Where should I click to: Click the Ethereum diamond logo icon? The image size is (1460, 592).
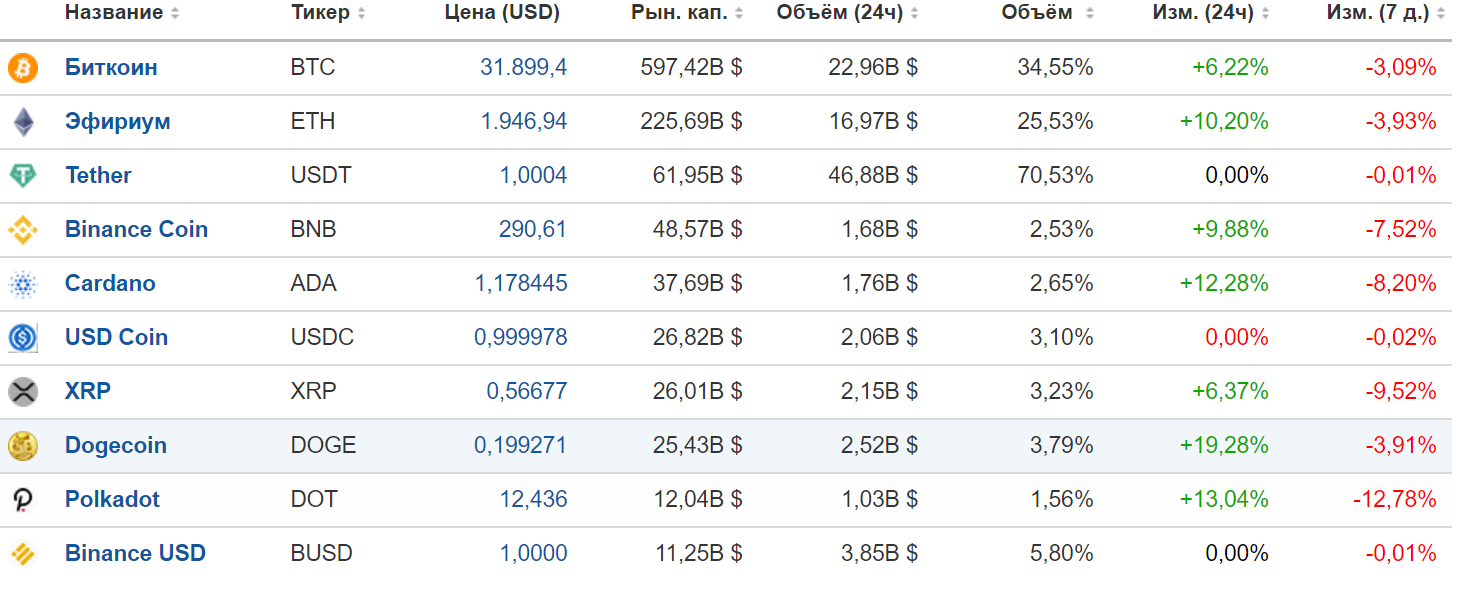[22, 122]
